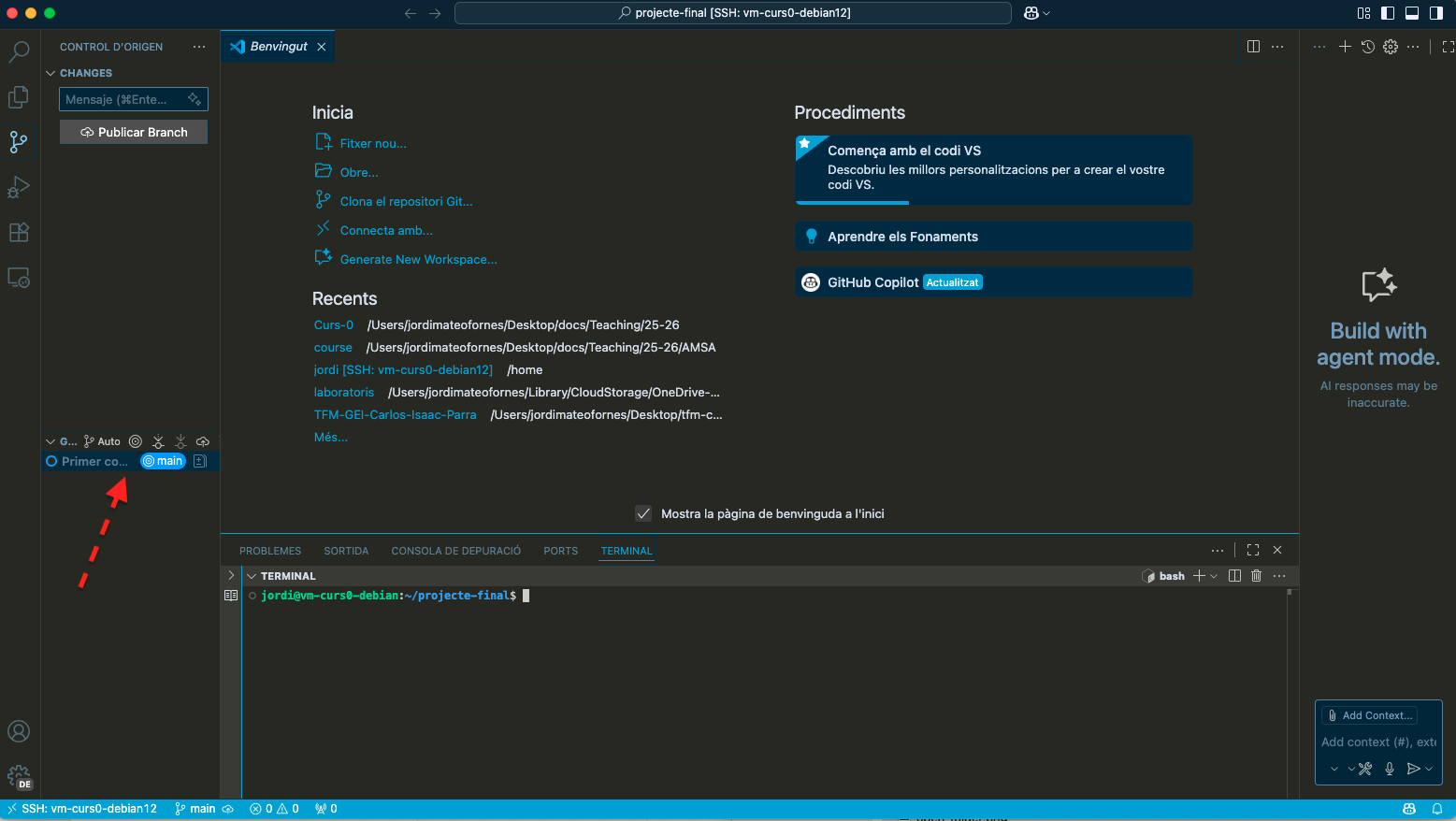1456x821 pixels.
Task: Open the Explorer view in activity bar
Action: point(19,96)
